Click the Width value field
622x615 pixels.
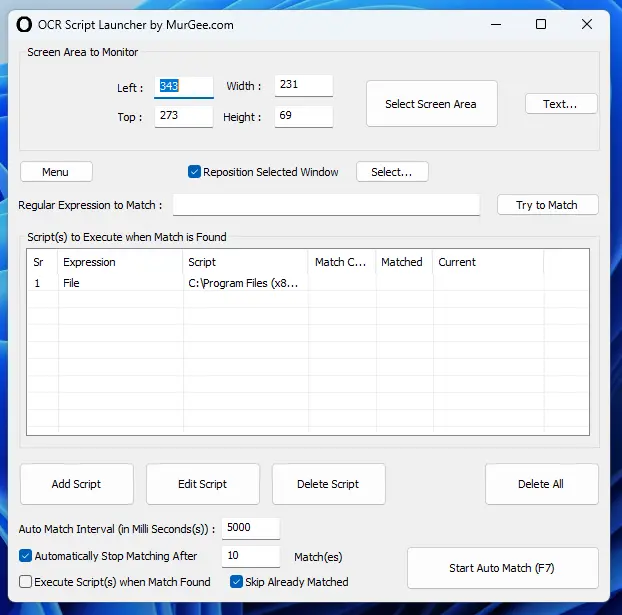(x=304, y=86)
